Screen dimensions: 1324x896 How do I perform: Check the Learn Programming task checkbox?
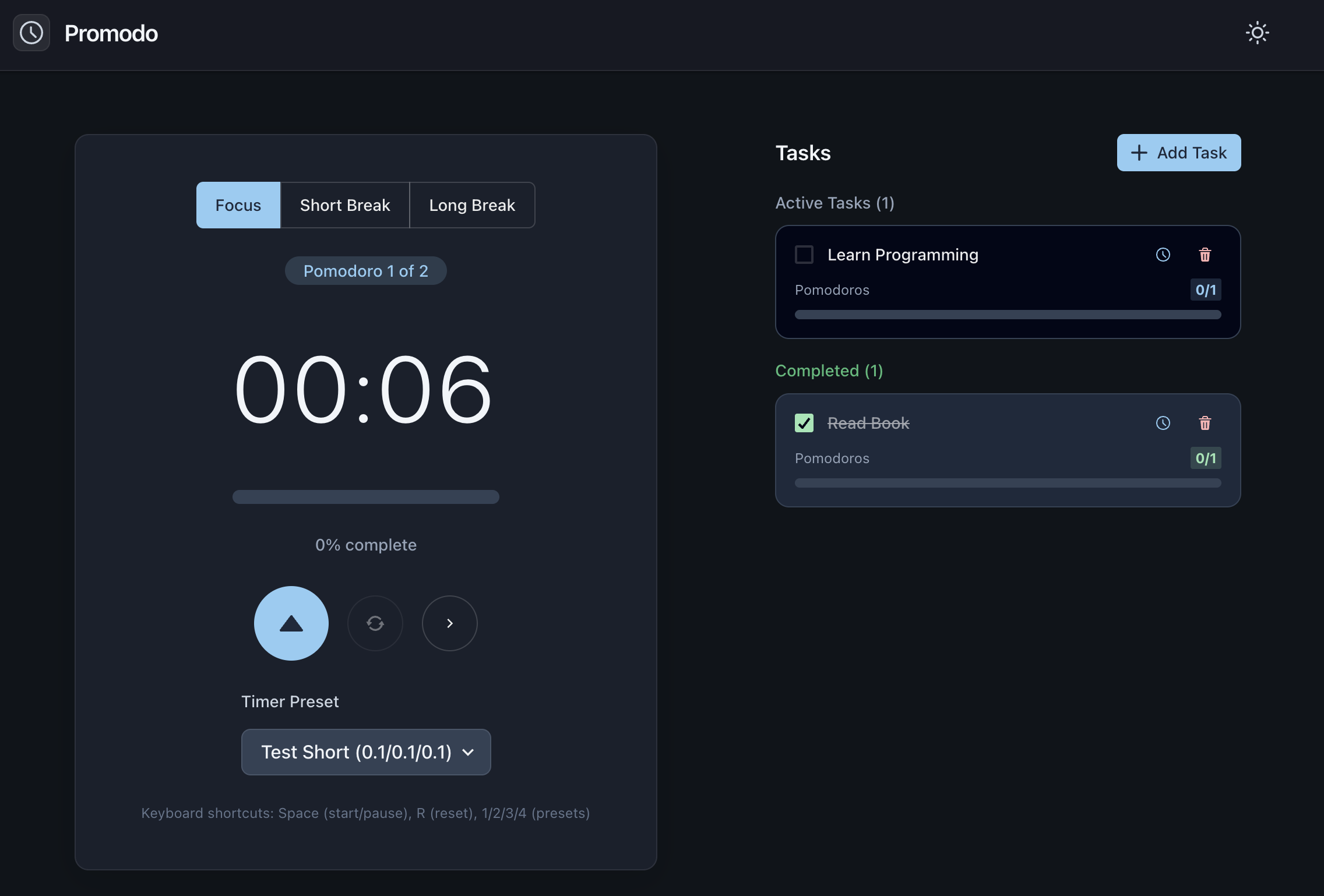pyautogui.click(x=804, y=255)
